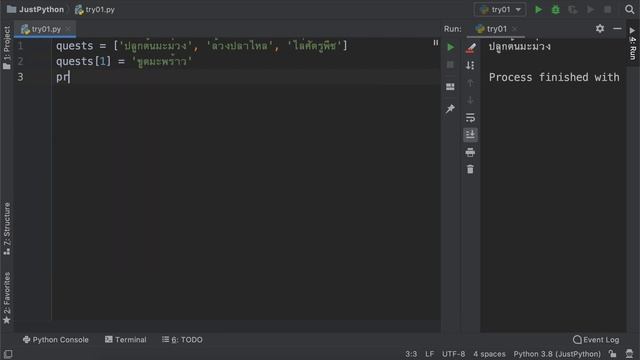Toggle the 4: Run side tab

[633, 43]
